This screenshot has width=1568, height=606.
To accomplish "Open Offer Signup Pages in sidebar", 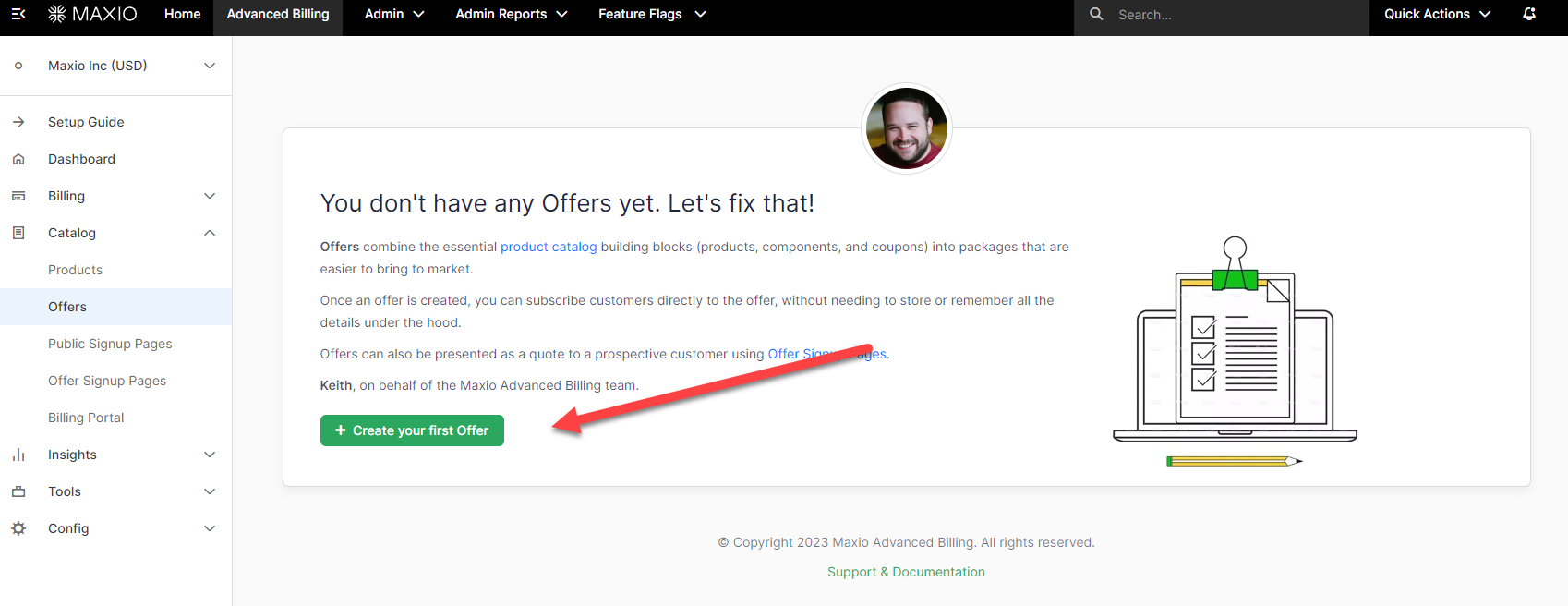I will pos(107,381).
